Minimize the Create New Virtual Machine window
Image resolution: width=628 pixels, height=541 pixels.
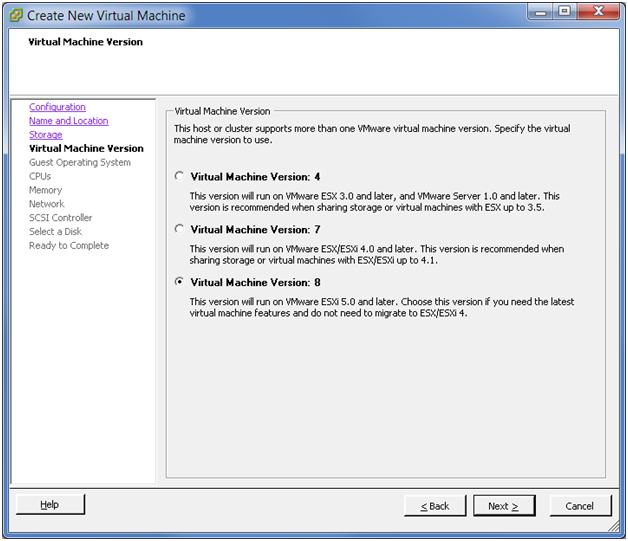click(x=541, y=12)
